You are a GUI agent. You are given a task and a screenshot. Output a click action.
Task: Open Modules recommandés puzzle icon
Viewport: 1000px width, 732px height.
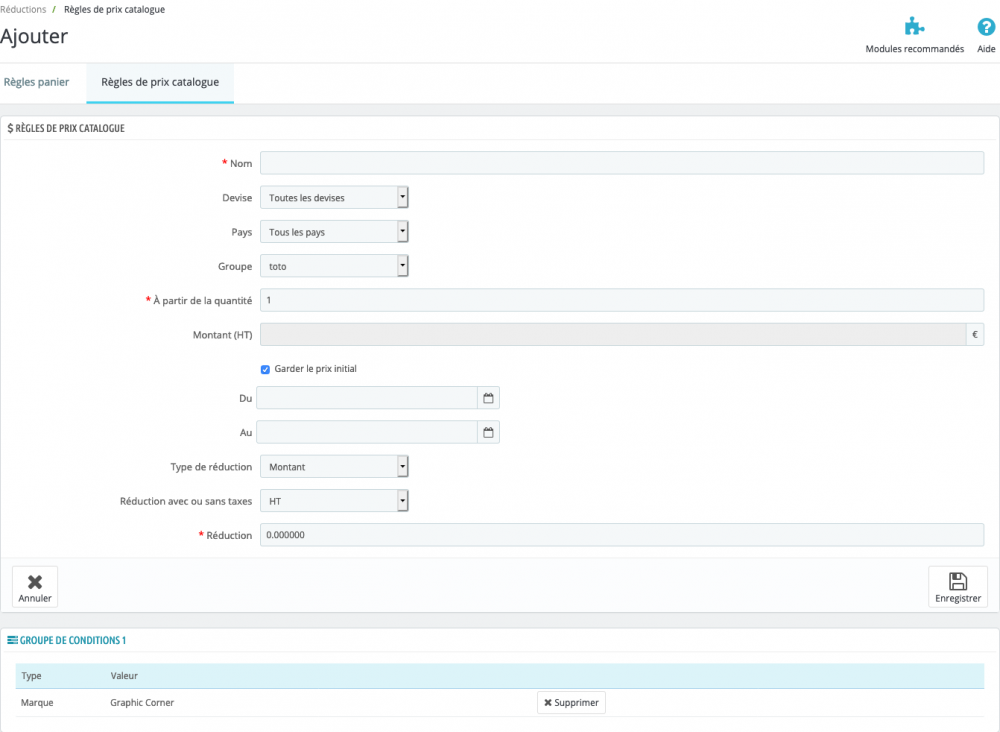pos(914,27)
